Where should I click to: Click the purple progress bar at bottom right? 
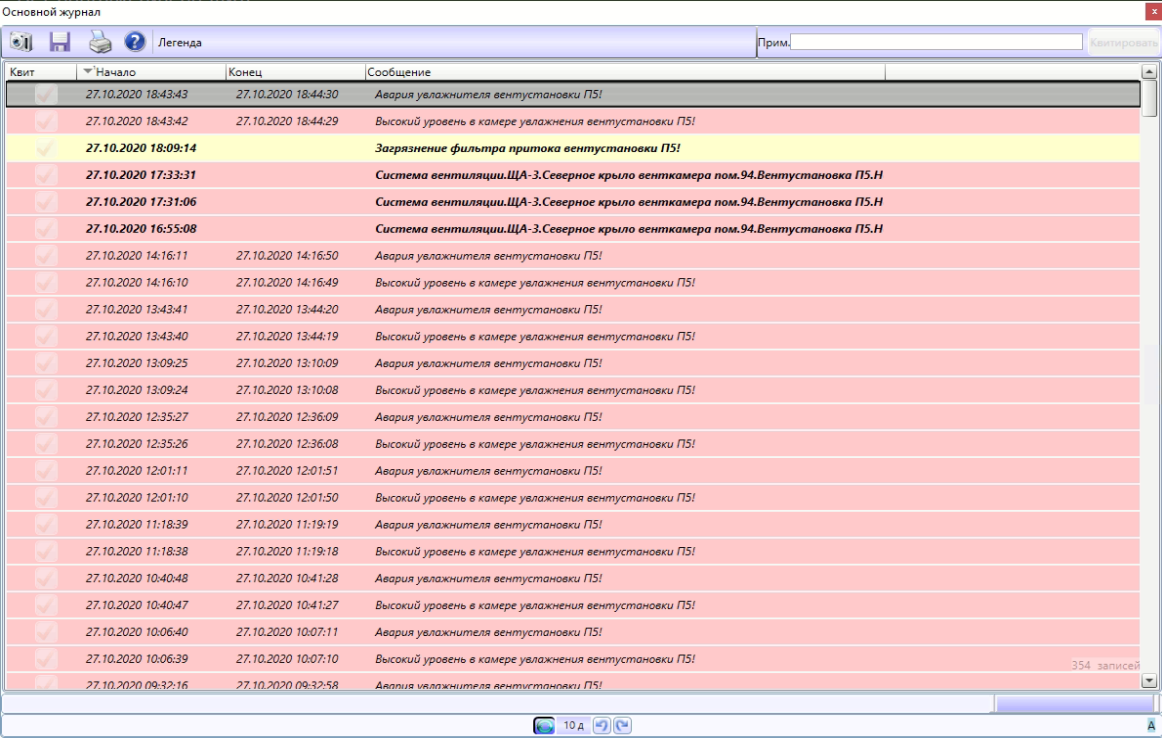pos(1073,704)
